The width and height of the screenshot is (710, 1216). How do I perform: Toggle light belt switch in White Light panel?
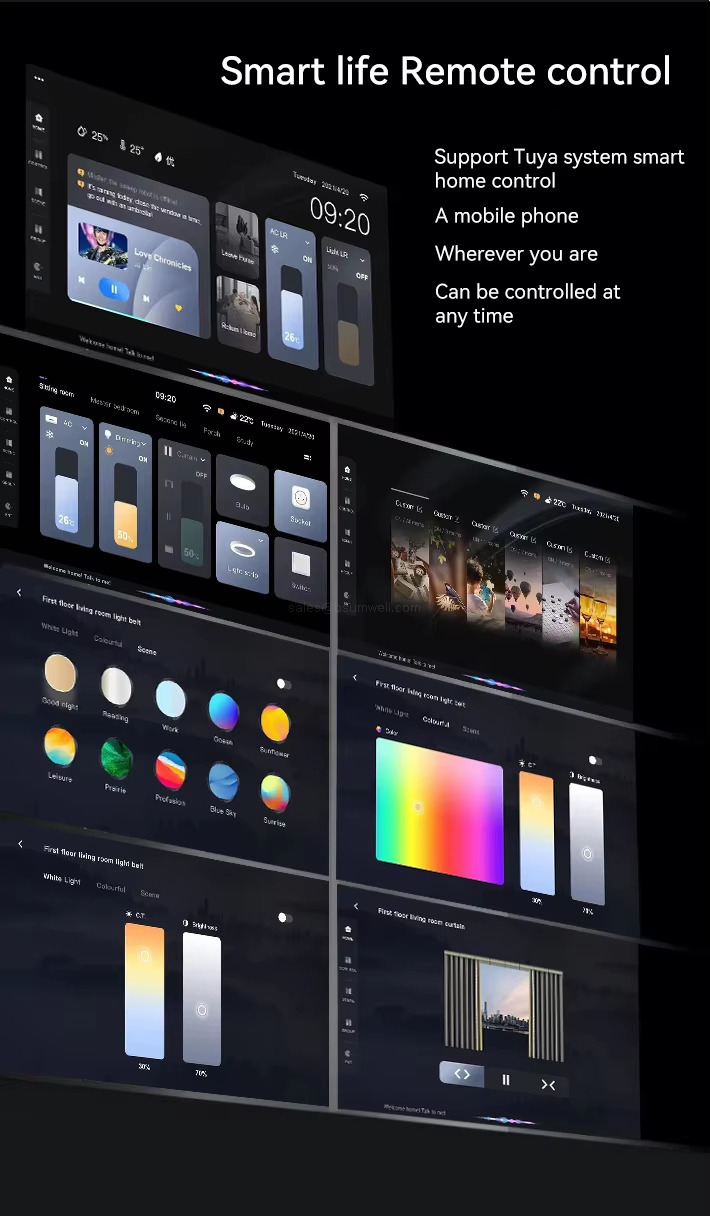click(x=285, y=917)
